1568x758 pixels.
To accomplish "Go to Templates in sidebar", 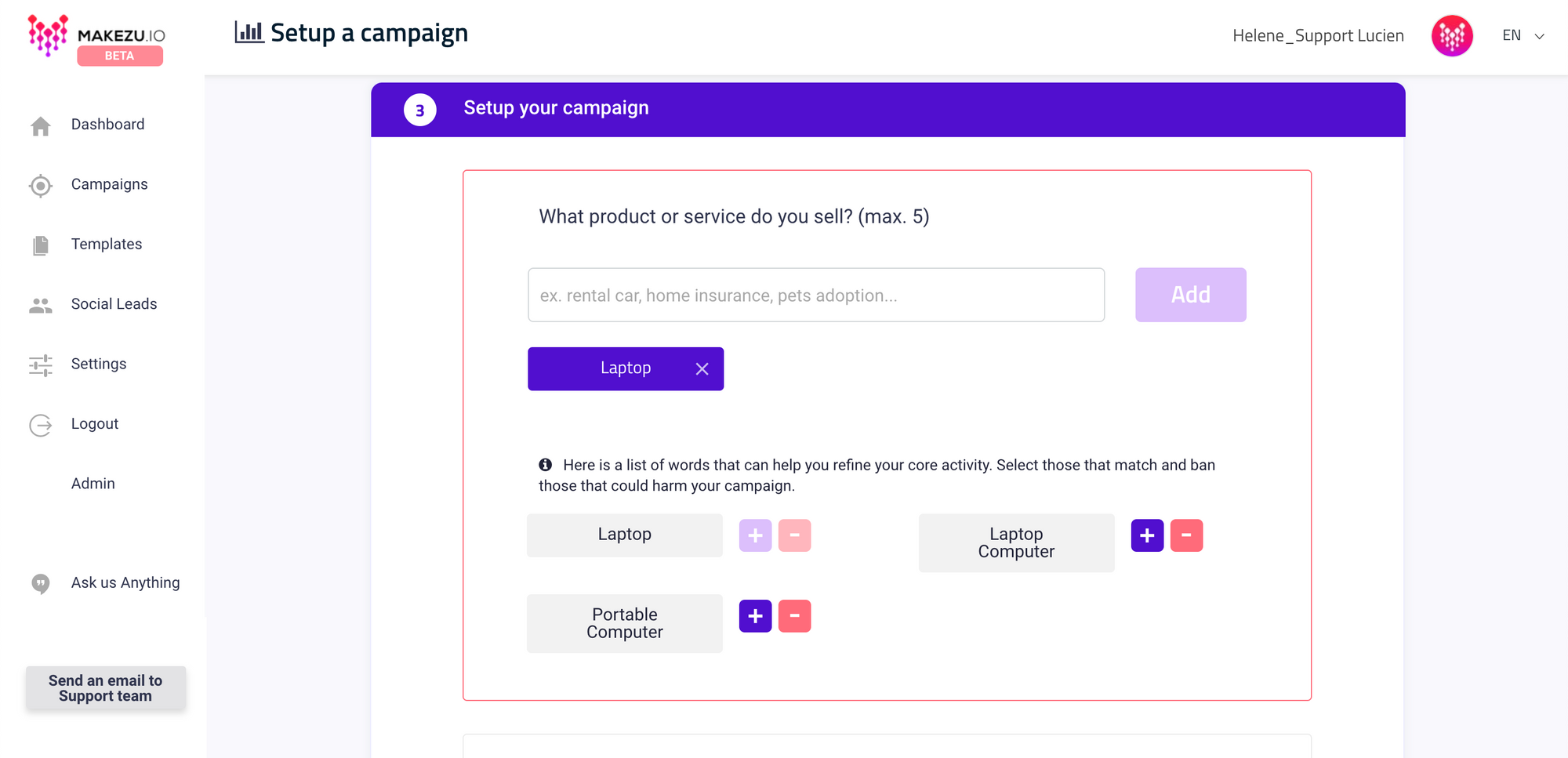I will (x=107, y=245).
